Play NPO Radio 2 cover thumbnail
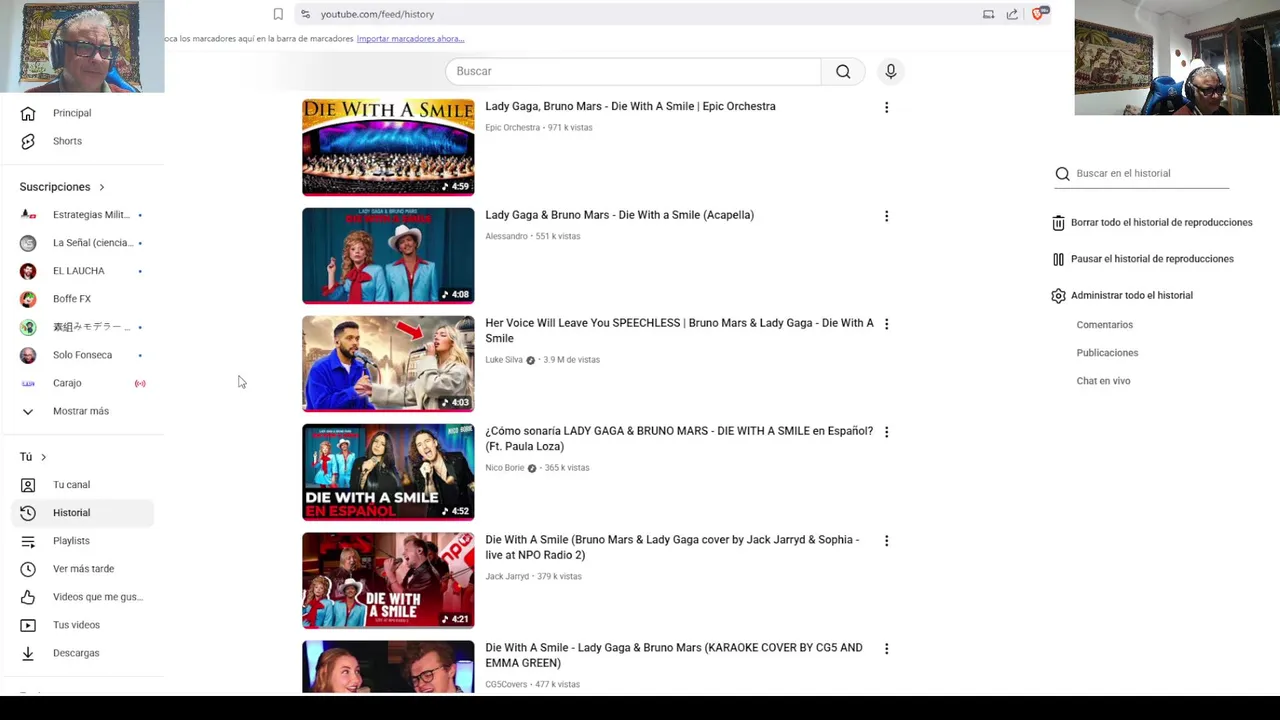Image resolution: width=1280 pixels, height=720 pixels. click(x=388, y=580)
